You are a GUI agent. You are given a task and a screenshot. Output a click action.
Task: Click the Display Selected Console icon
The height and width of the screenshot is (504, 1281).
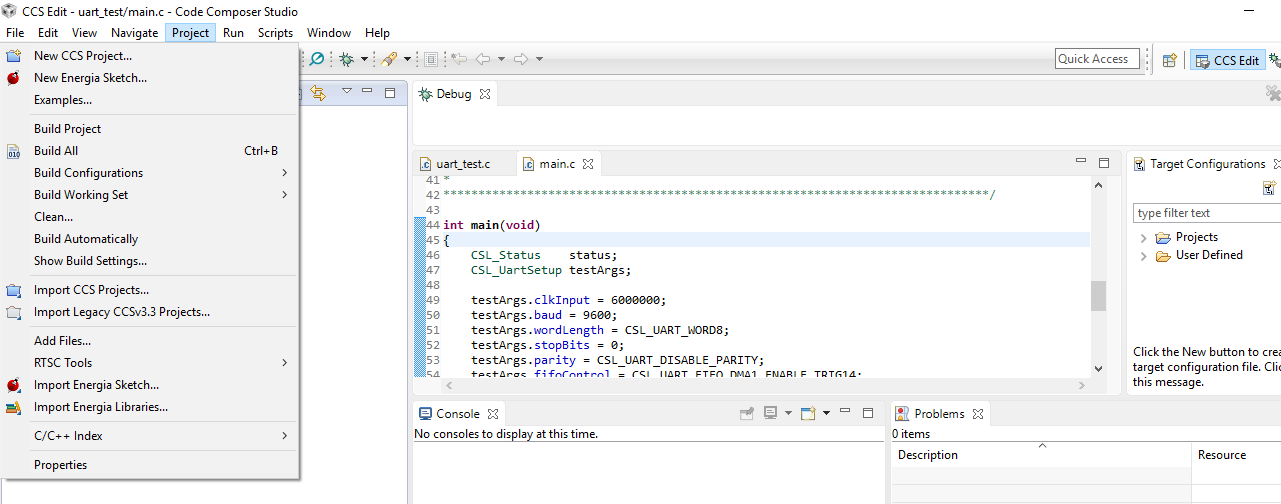(770, 413)
